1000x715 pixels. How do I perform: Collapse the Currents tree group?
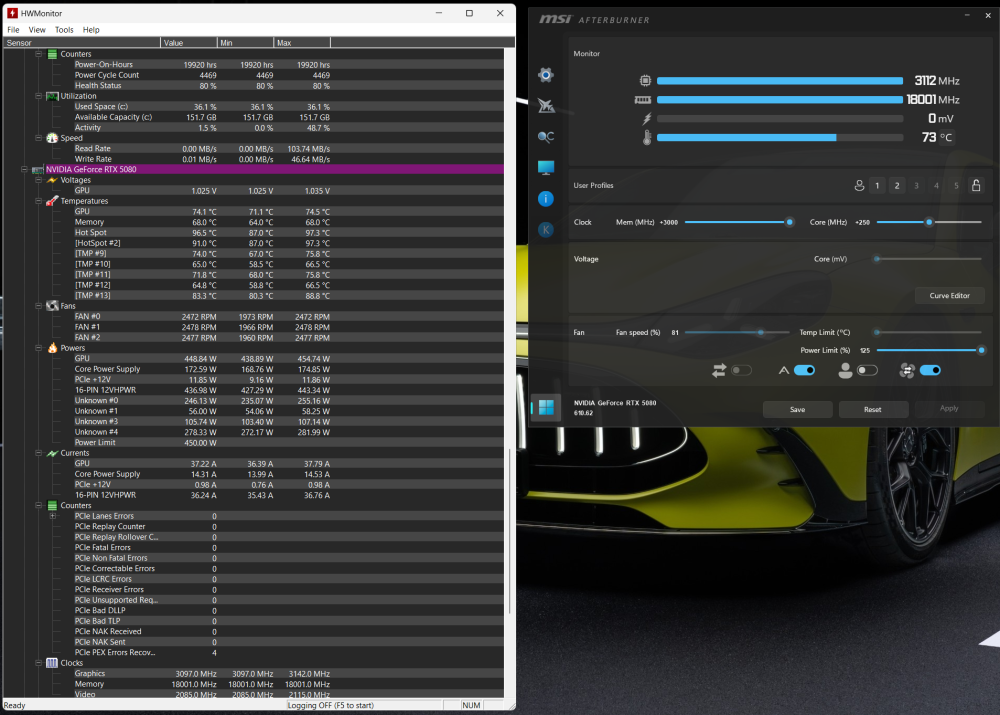point(38,453)
